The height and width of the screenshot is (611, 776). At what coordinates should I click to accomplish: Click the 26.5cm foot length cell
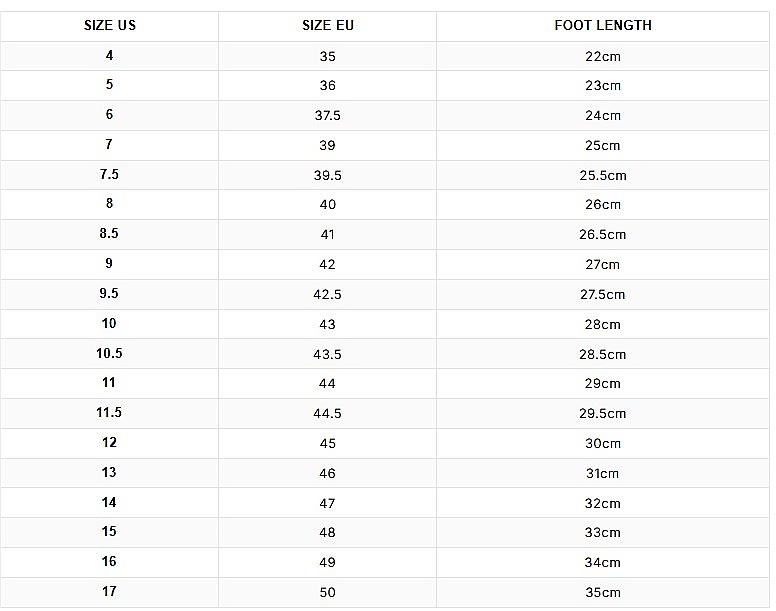603,235
